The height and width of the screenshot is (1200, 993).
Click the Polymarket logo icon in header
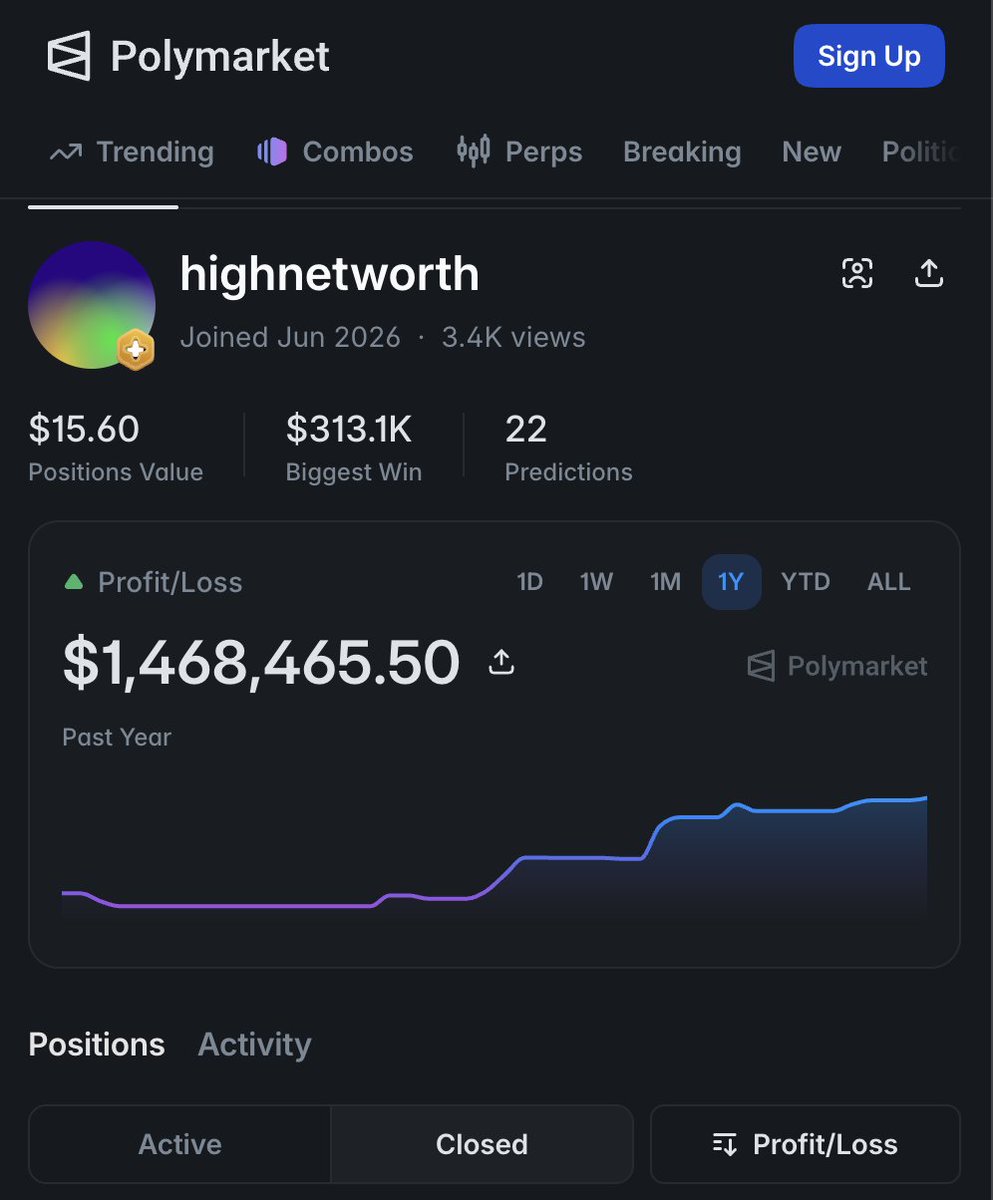coord(69,56)
